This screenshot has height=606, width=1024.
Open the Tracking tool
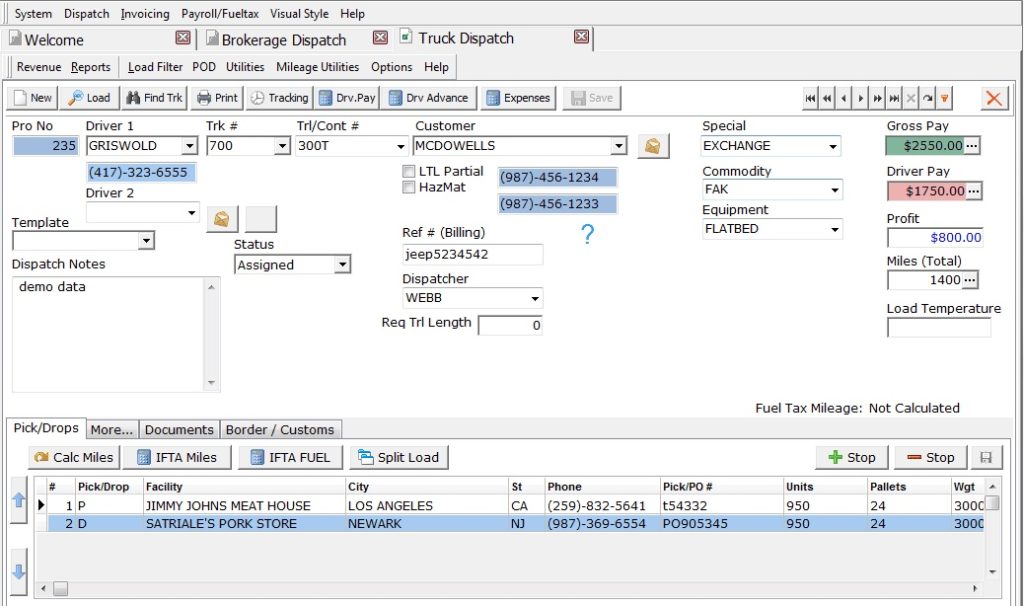(279, 97)
